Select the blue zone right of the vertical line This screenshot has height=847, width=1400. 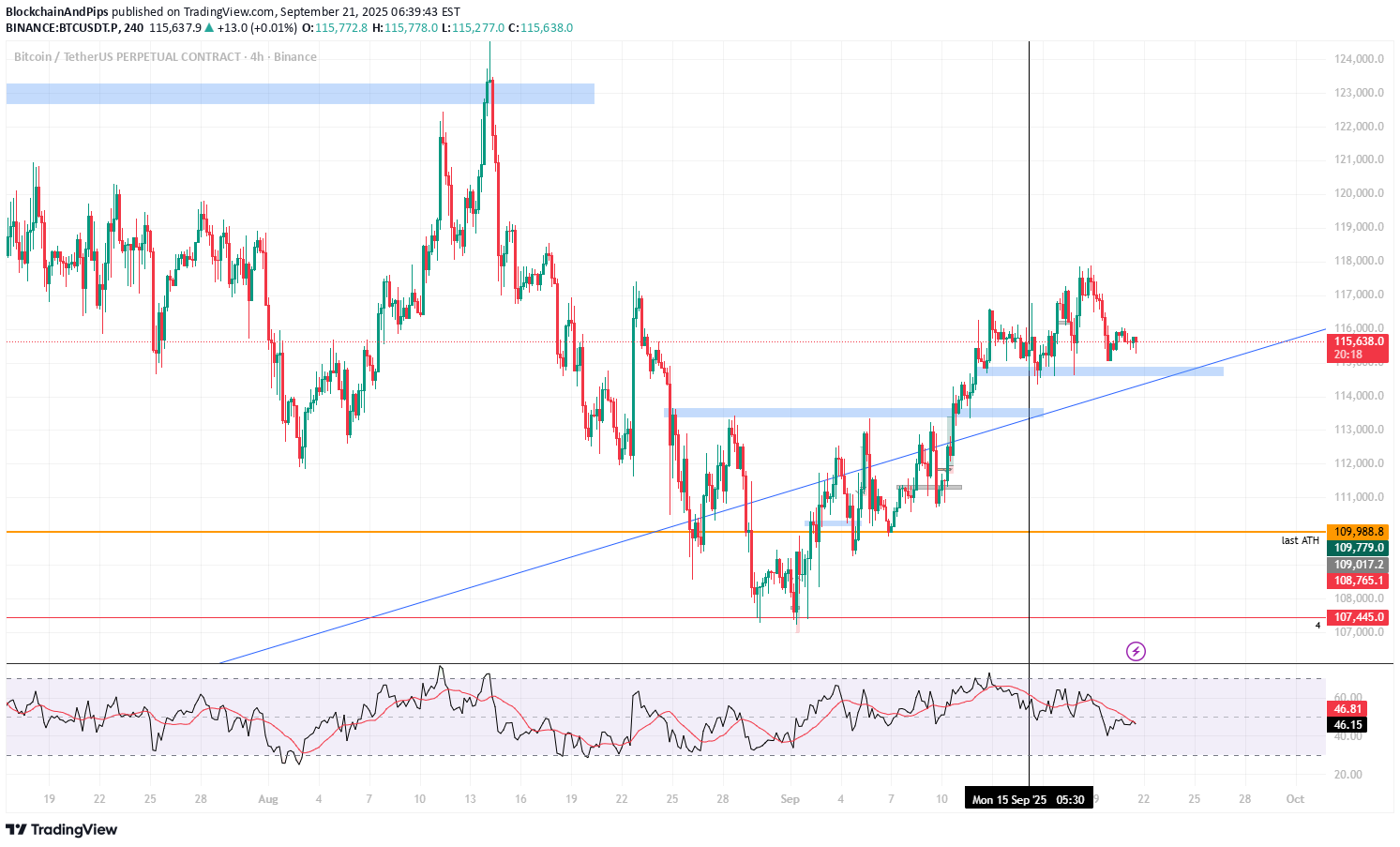(x=1125, y=371)
